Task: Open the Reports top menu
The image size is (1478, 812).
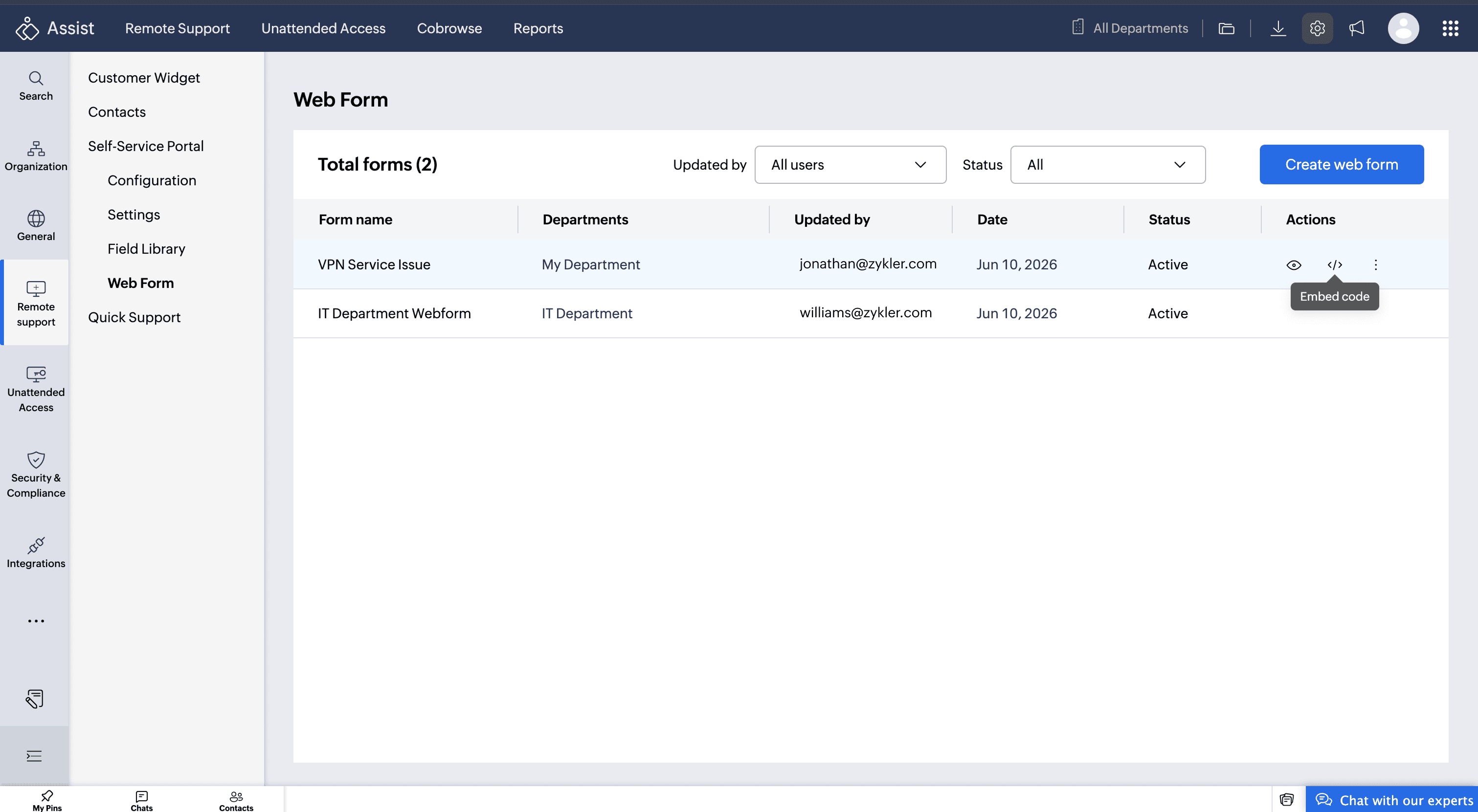Action: click(538, 28)
